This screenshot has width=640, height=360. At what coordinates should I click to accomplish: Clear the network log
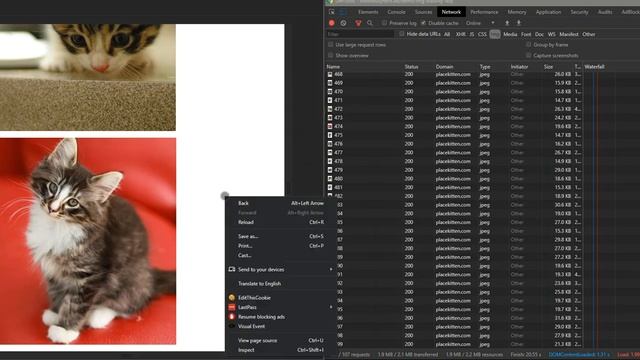343,23
